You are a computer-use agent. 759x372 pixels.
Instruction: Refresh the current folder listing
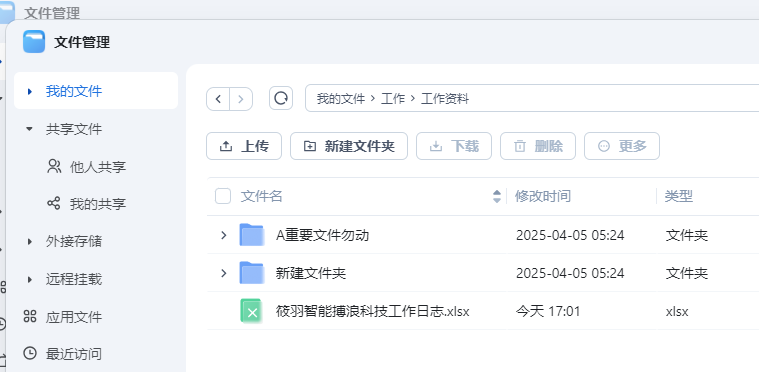click(x=281, y=99)
